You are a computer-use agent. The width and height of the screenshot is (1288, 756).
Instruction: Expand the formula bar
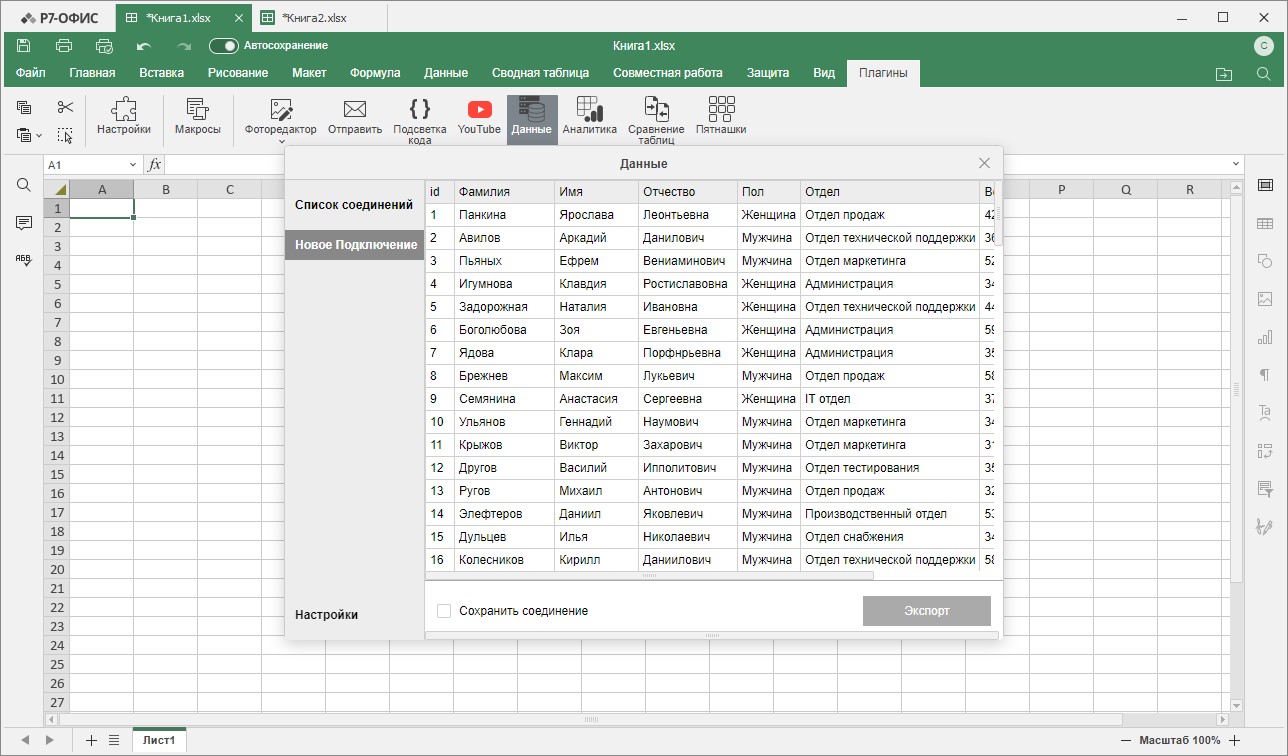1237,165
